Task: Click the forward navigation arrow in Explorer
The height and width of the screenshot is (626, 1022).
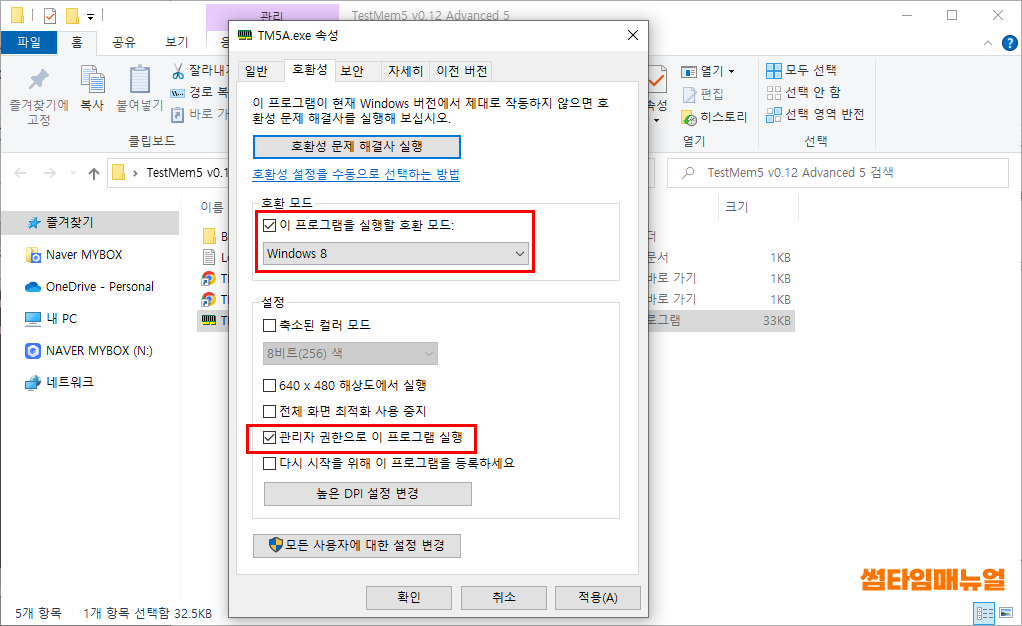Action: pyautogui.click(x=50, y=173)
